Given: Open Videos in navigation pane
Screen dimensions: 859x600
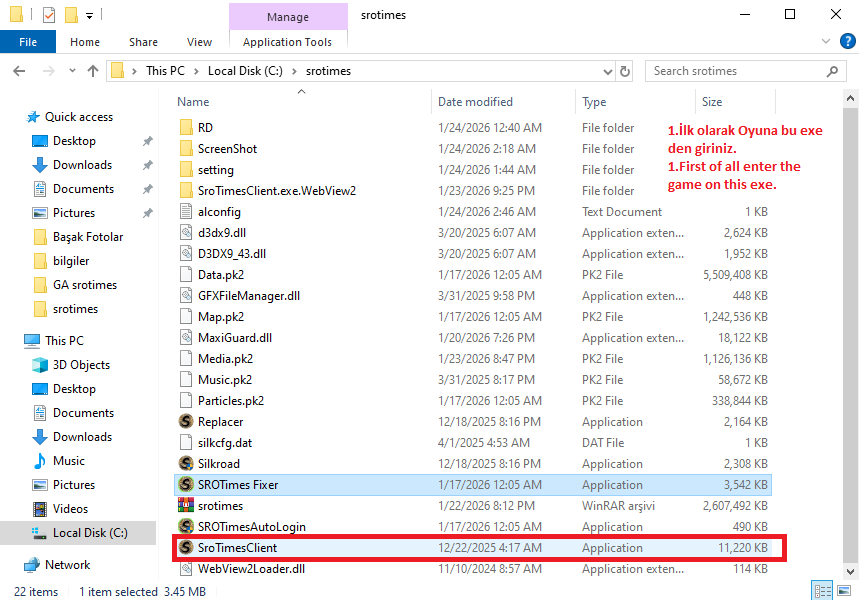Looking at the screenshot, I should pos(61,508).
